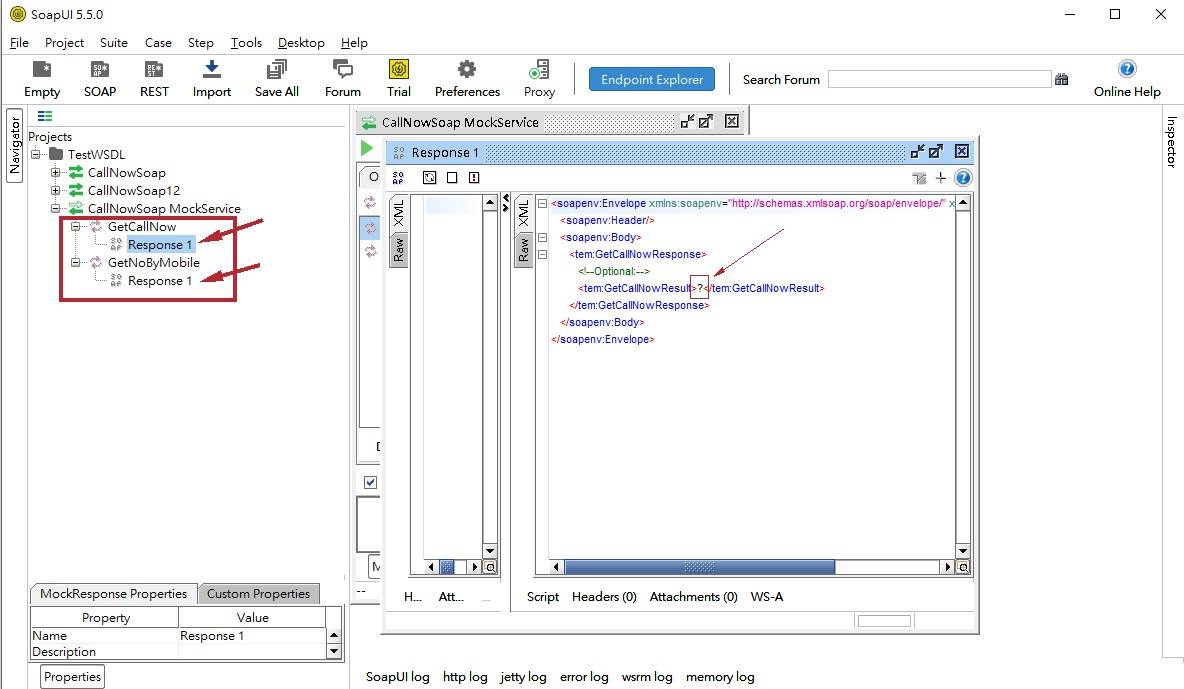Image resolution: width=1184 pixels, height=689 pixels.
Task: Open the Tools menu
Action: tap(246, 42)
